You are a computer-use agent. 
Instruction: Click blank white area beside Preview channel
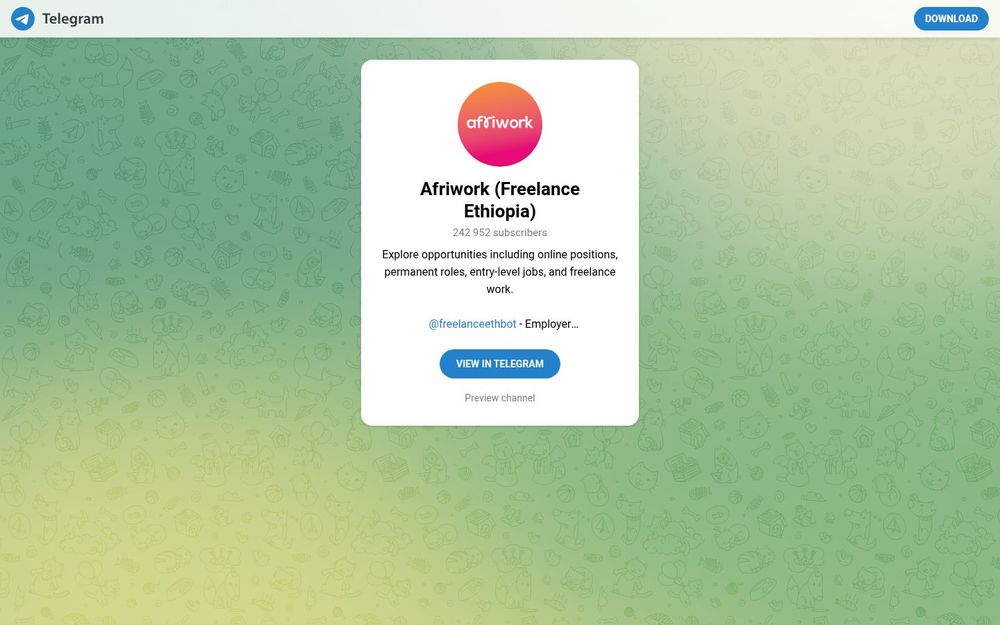pos(587,398)
